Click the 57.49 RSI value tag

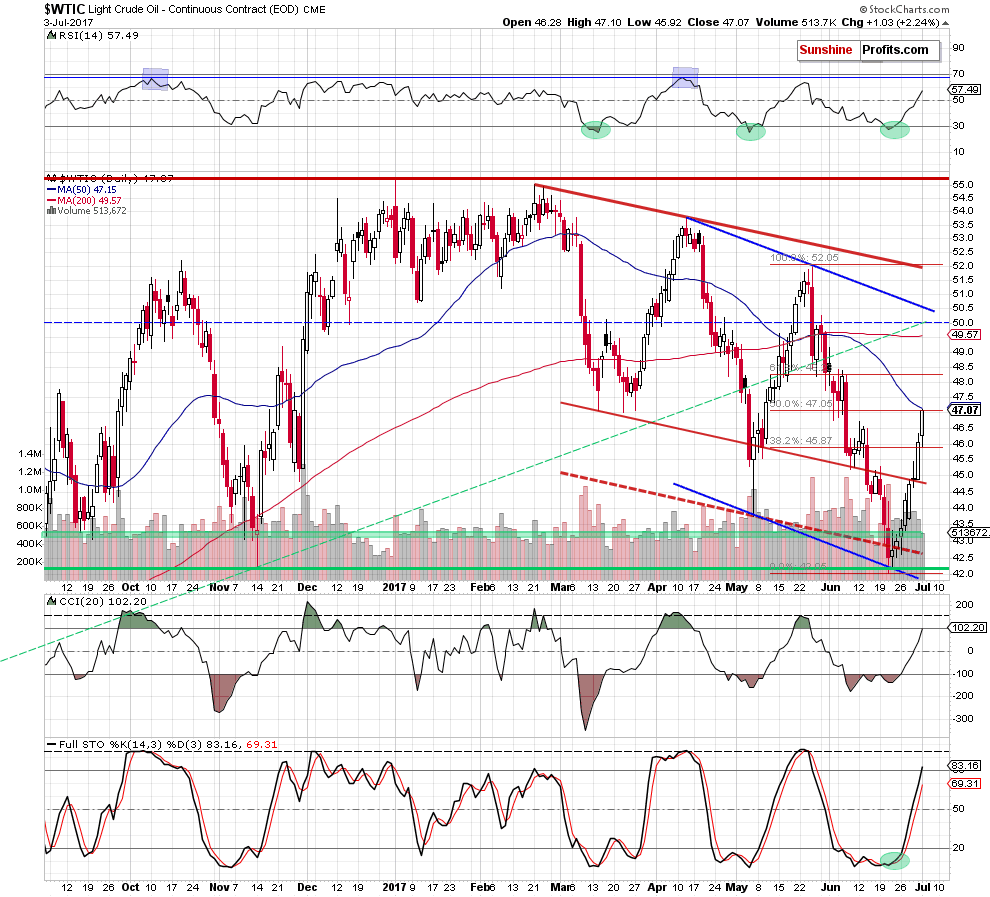(x=965, y=90)
